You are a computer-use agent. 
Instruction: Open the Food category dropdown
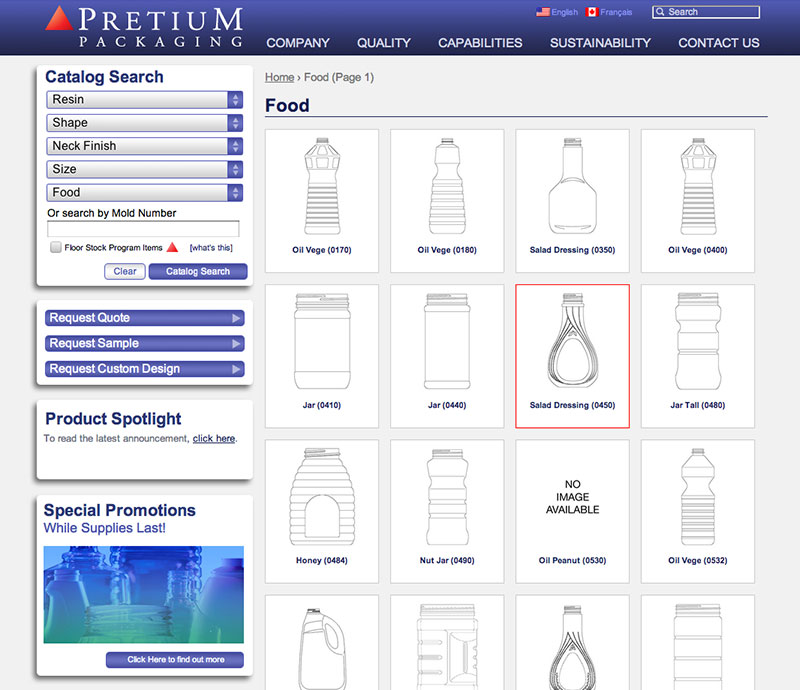tap(144, 192)
